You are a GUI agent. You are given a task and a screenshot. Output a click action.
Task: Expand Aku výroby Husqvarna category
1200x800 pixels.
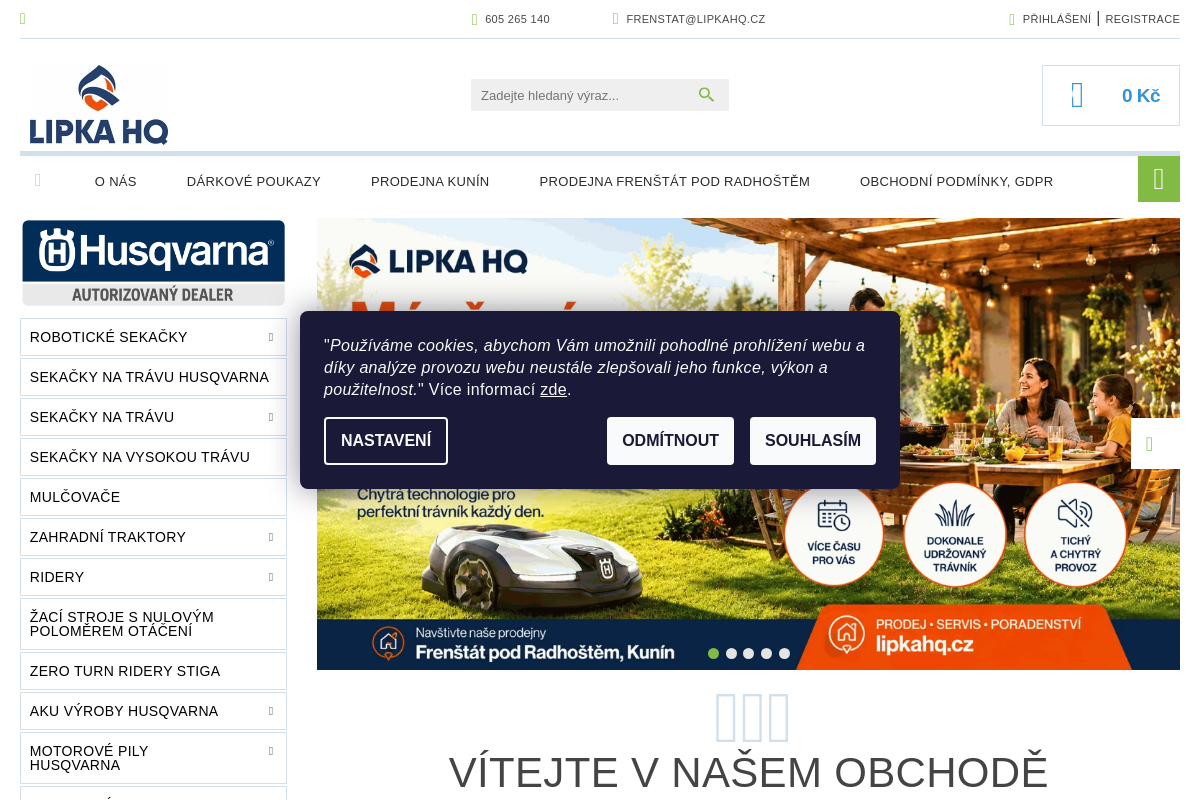click(271, 711)
